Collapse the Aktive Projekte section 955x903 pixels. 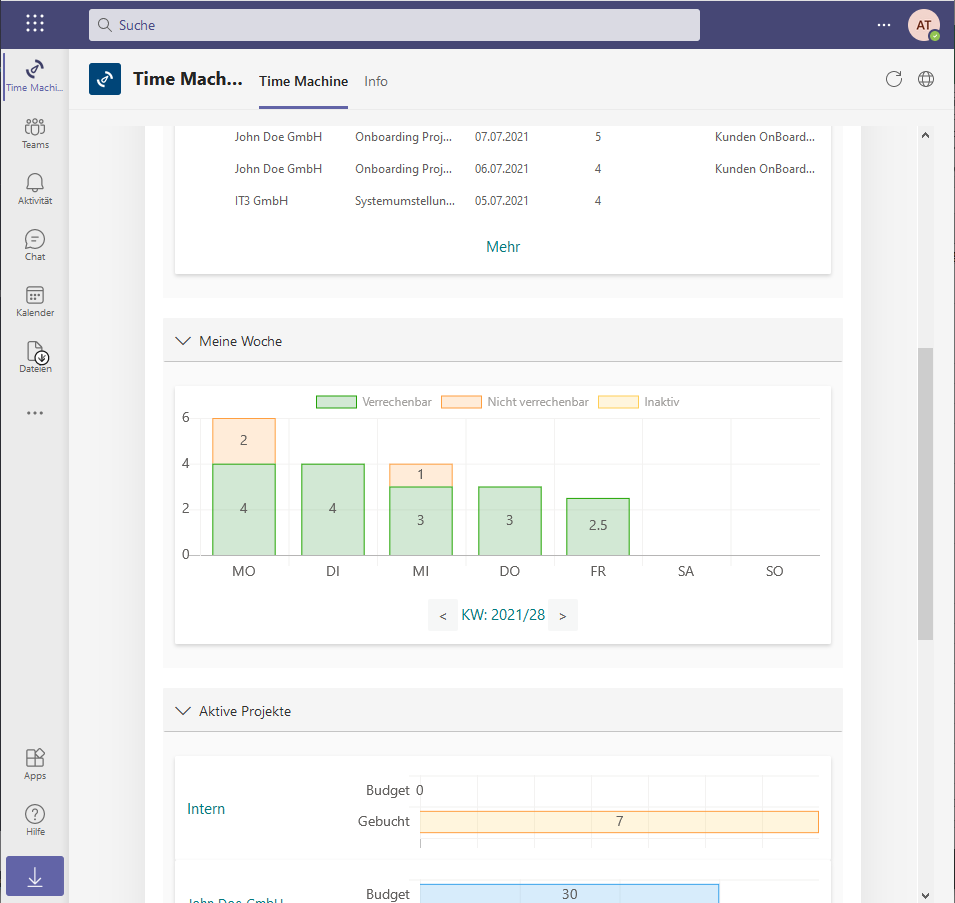click(183, 711)
